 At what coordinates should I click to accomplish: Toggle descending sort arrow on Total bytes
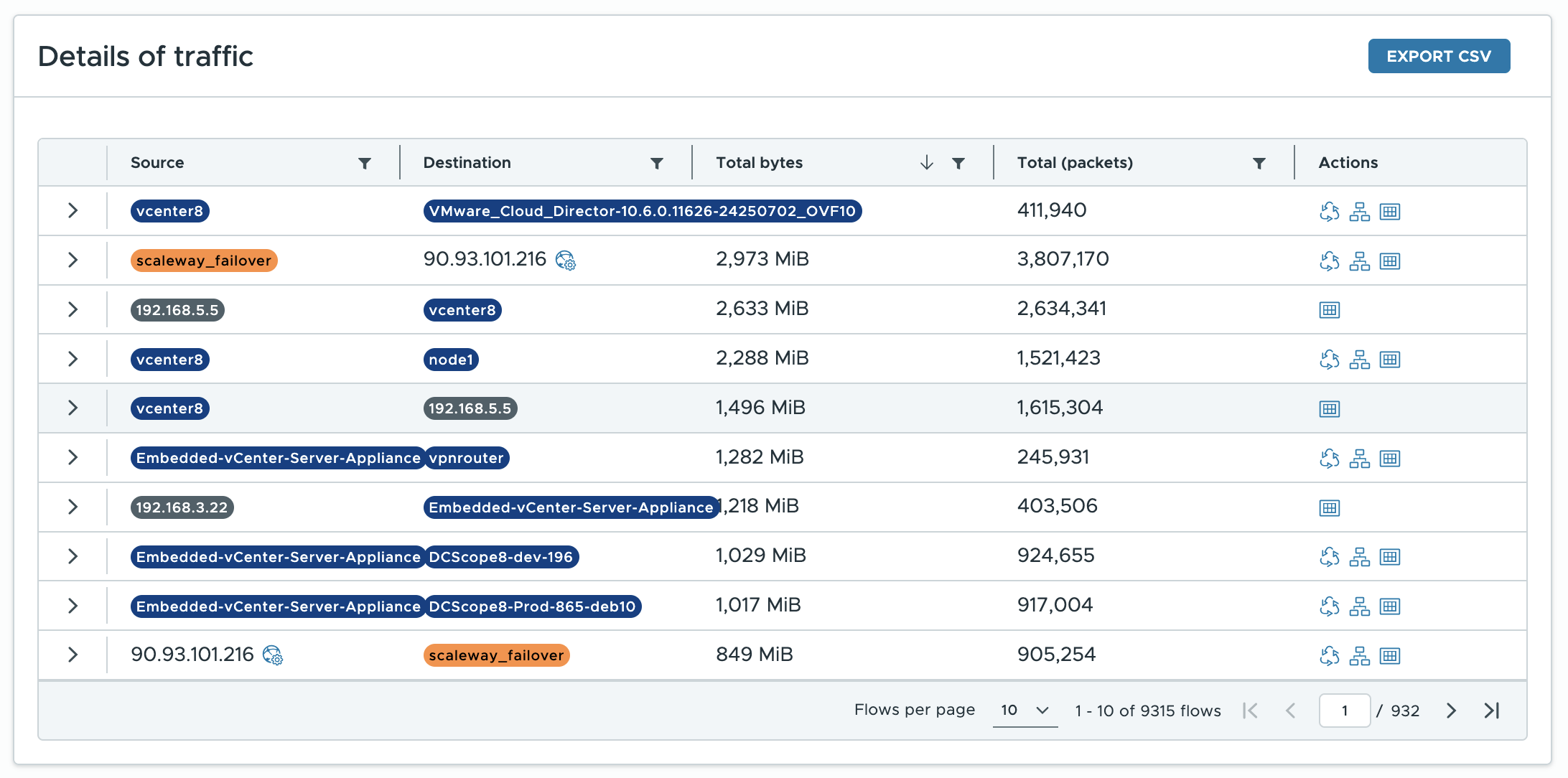point(926,163)
